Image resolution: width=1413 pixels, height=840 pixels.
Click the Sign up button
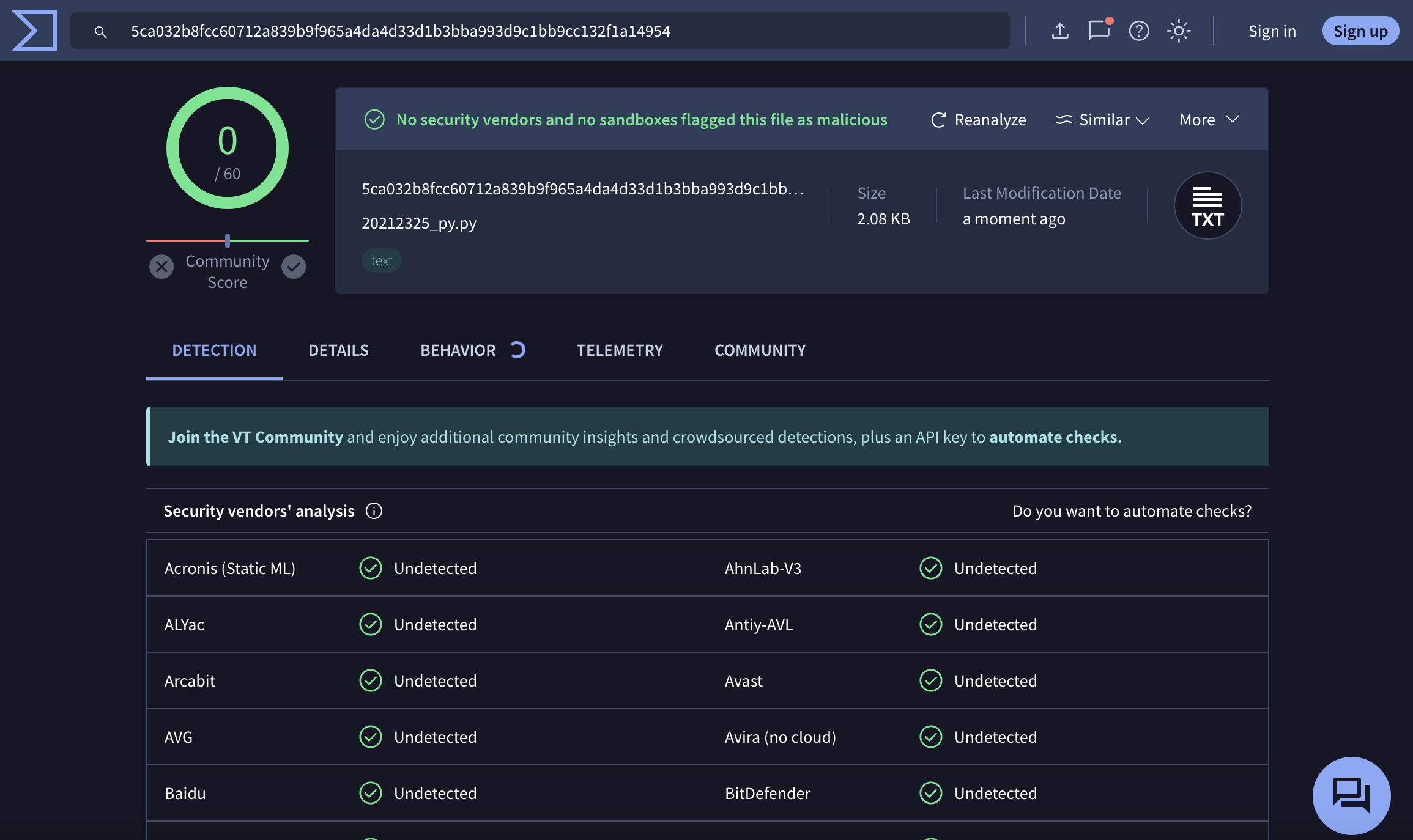[1360, 31]
